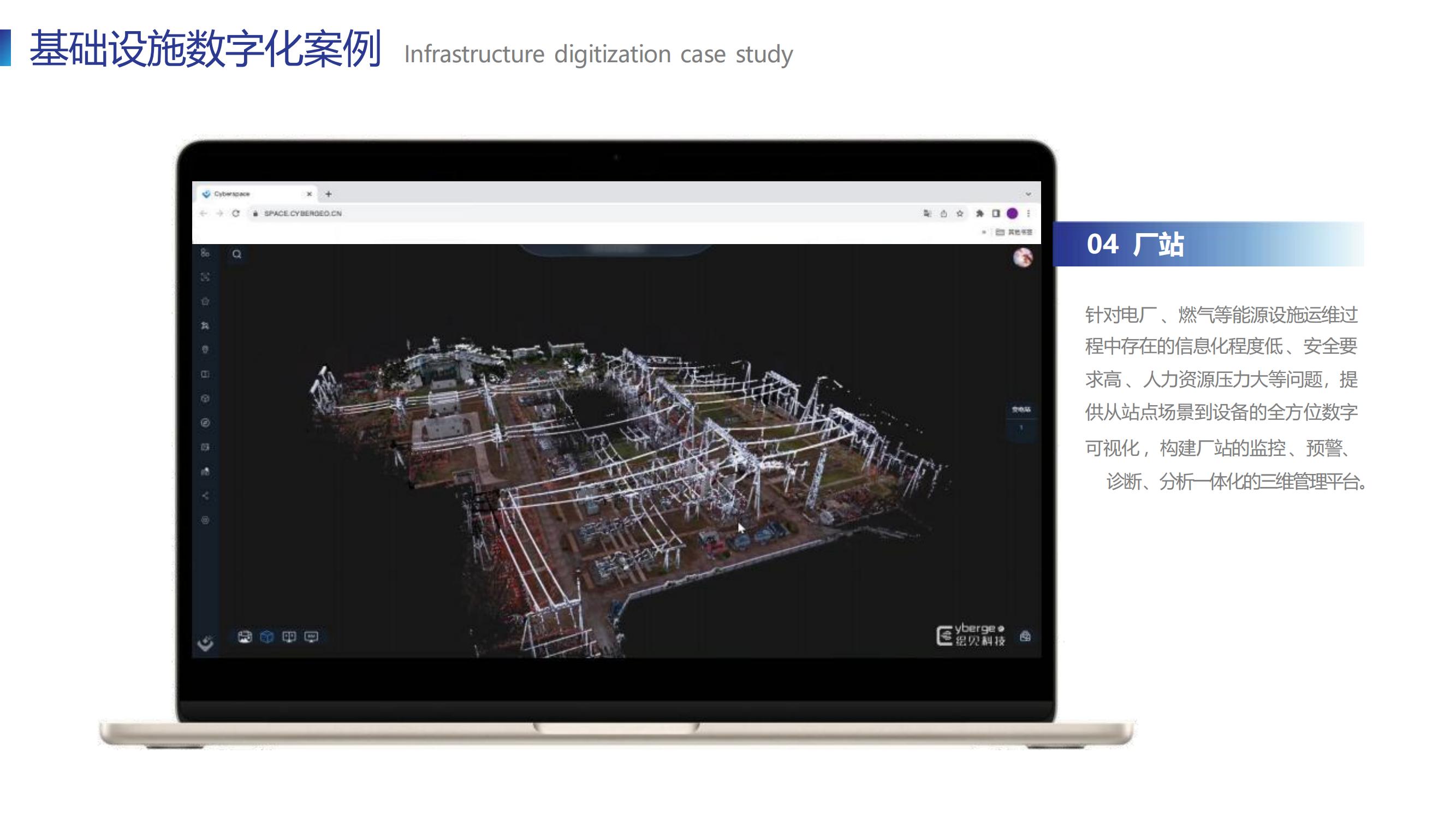Open the other bookmarks folder
Screen dimensions: 1456x819
point(1014,232)
